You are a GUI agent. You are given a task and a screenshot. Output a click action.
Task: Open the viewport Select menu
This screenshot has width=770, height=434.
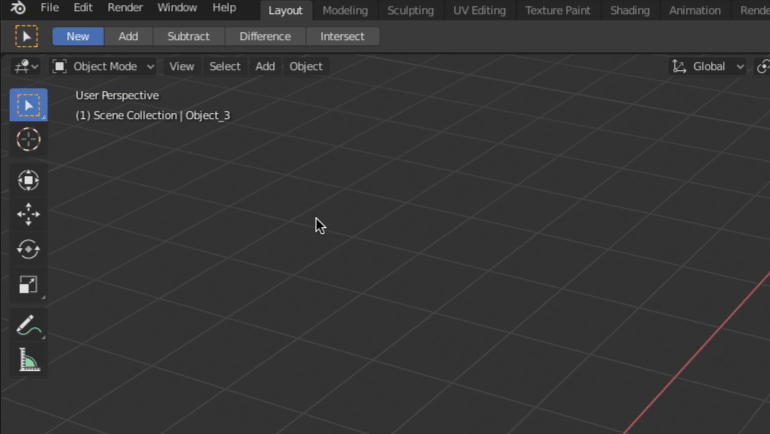pyautogui.click(x=225, y=66)
